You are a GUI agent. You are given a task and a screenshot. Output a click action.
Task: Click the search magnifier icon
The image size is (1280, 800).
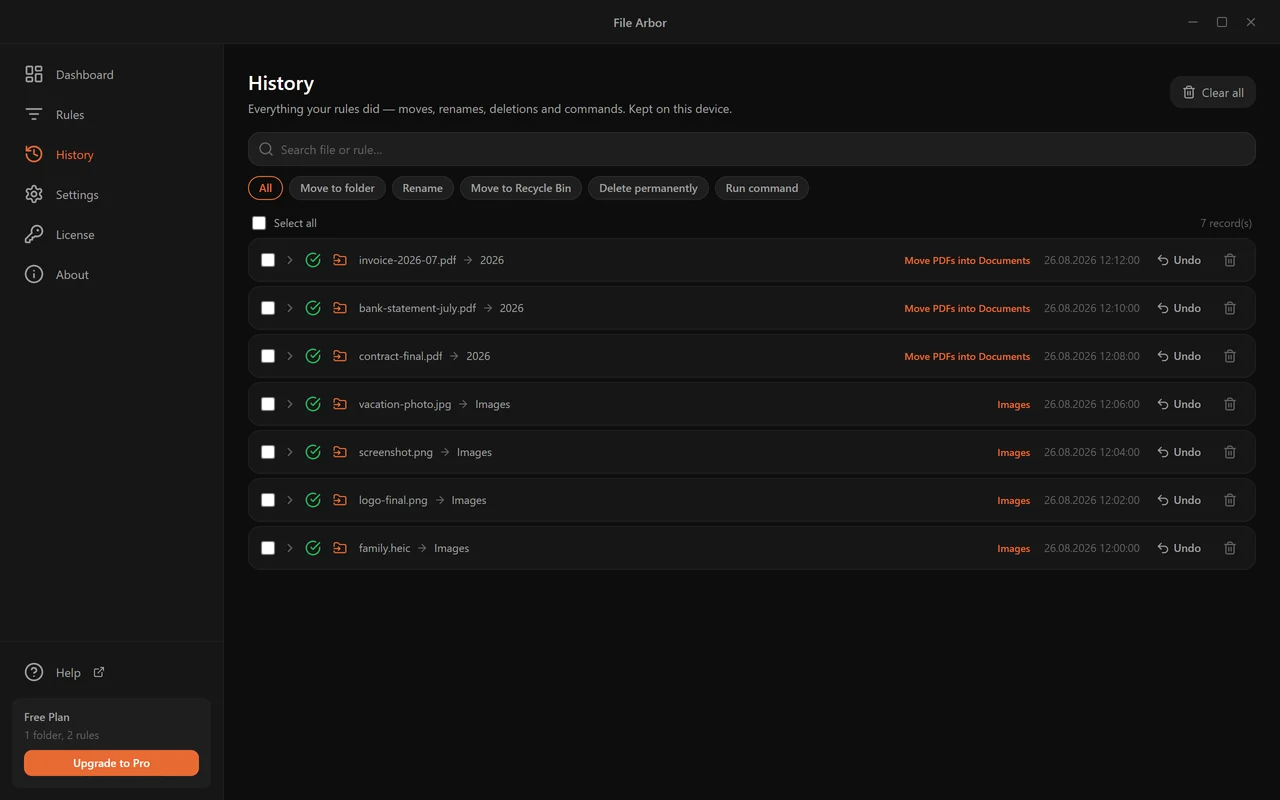click(266, 149)
